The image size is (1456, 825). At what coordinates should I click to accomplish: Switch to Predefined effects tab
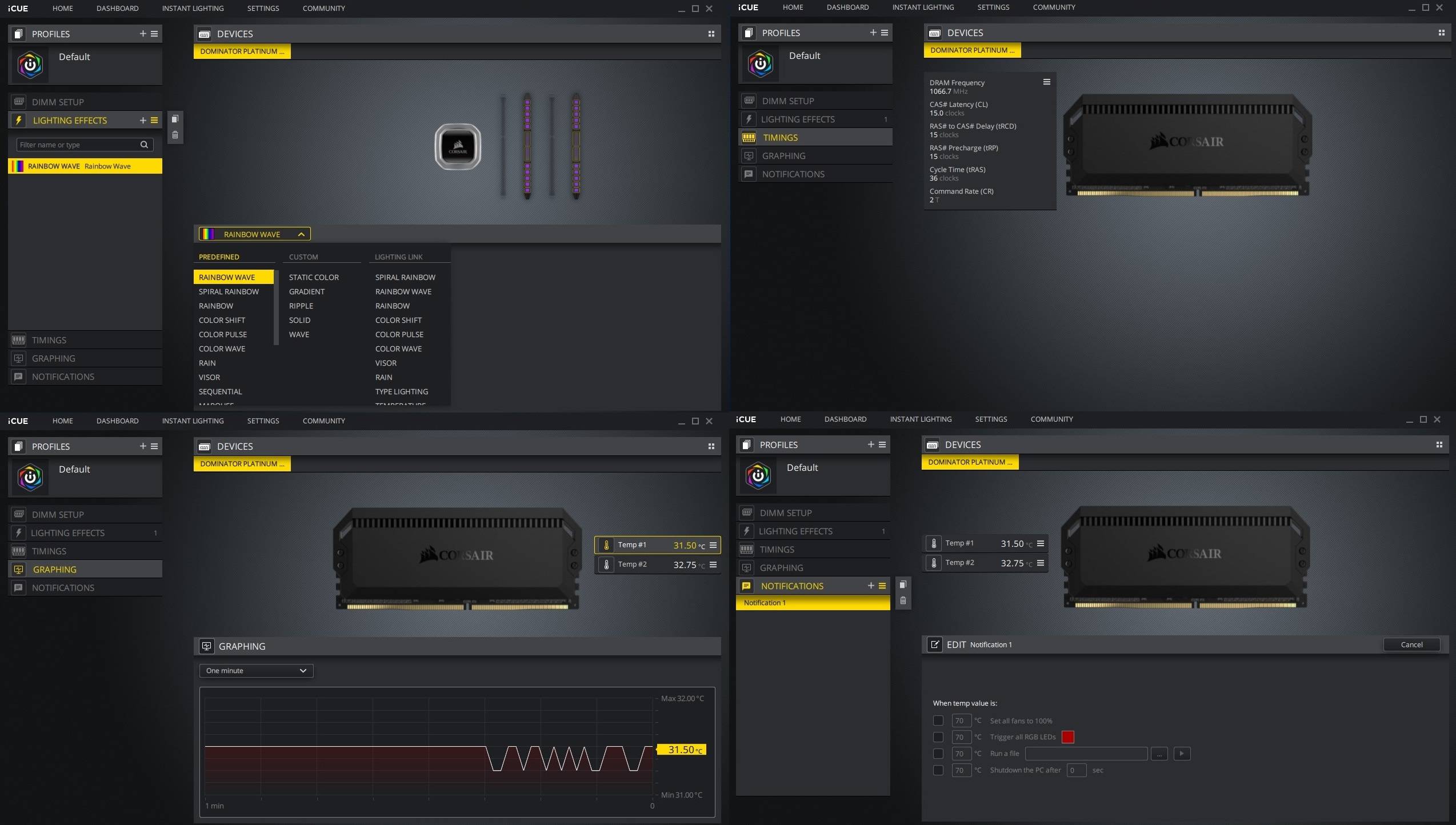click(219, 257)
